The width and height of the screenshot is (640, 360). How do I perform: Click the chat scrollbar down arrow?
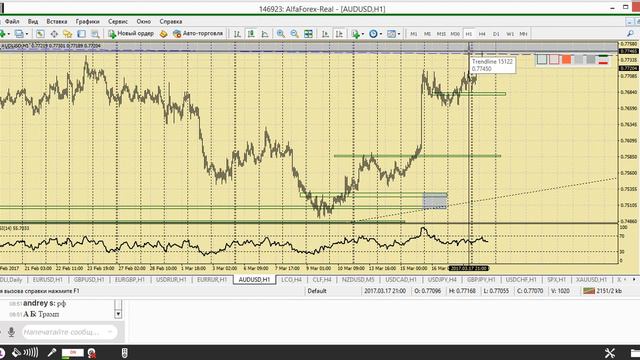point(118,314)
